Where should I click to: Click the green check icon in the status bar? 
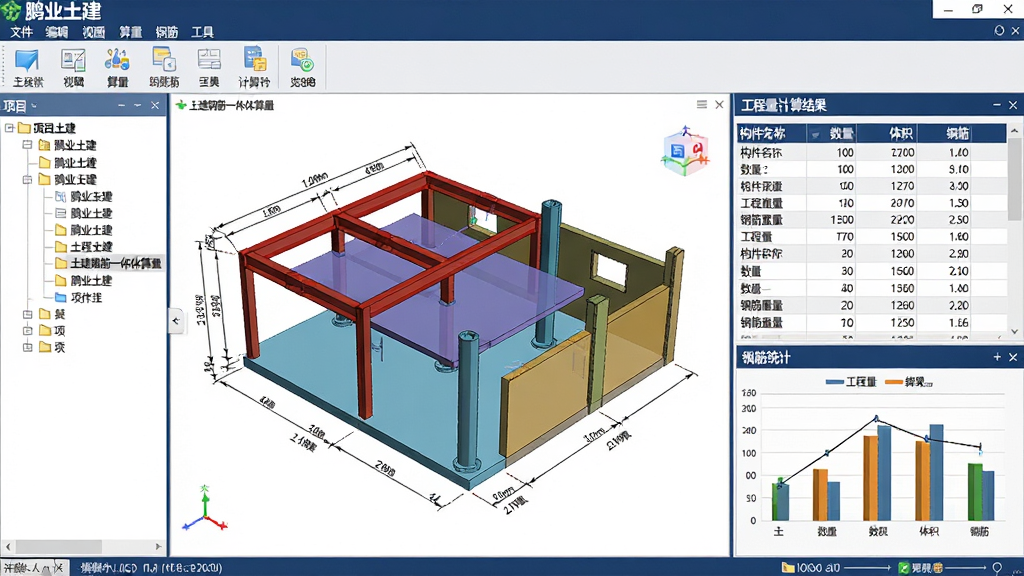point(904,568)
